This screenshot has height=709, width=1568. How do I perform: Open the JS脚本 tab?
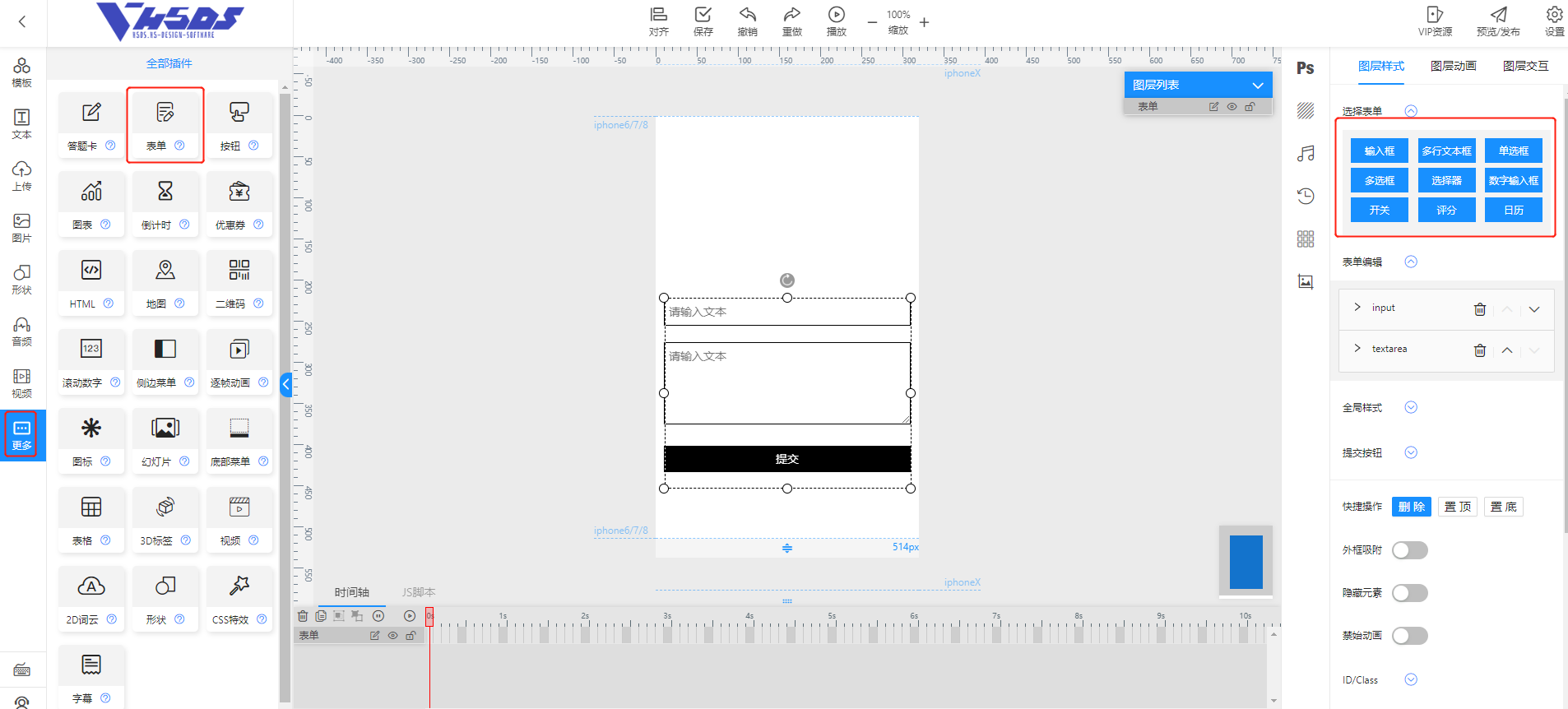pos(419,592)
